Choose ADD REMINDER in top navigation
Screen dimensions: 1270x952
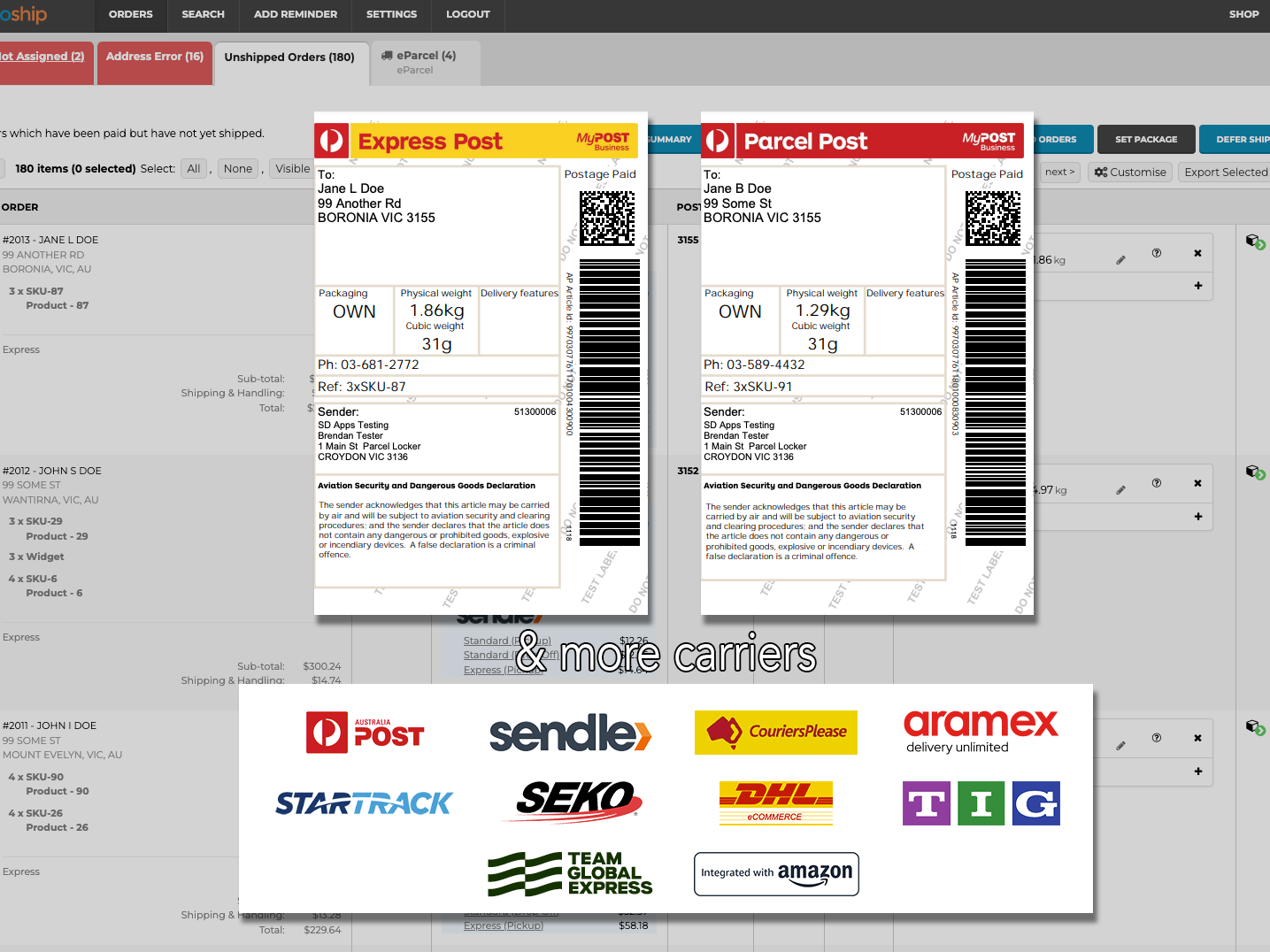296,14
